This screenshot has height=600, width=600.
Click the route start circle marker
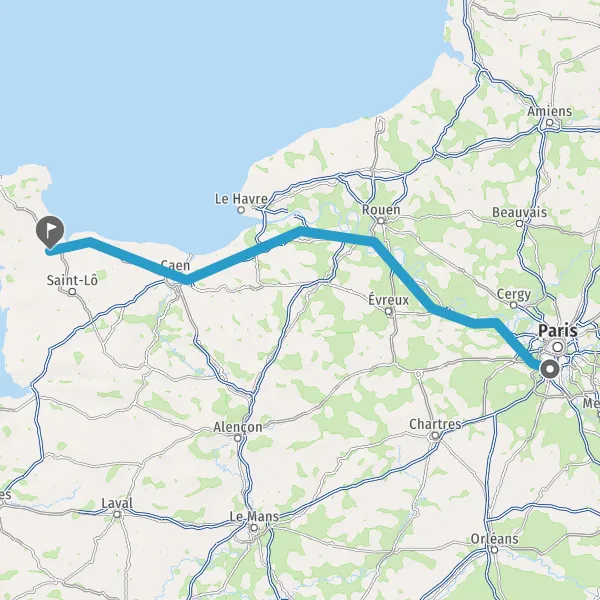click(550, 370)
